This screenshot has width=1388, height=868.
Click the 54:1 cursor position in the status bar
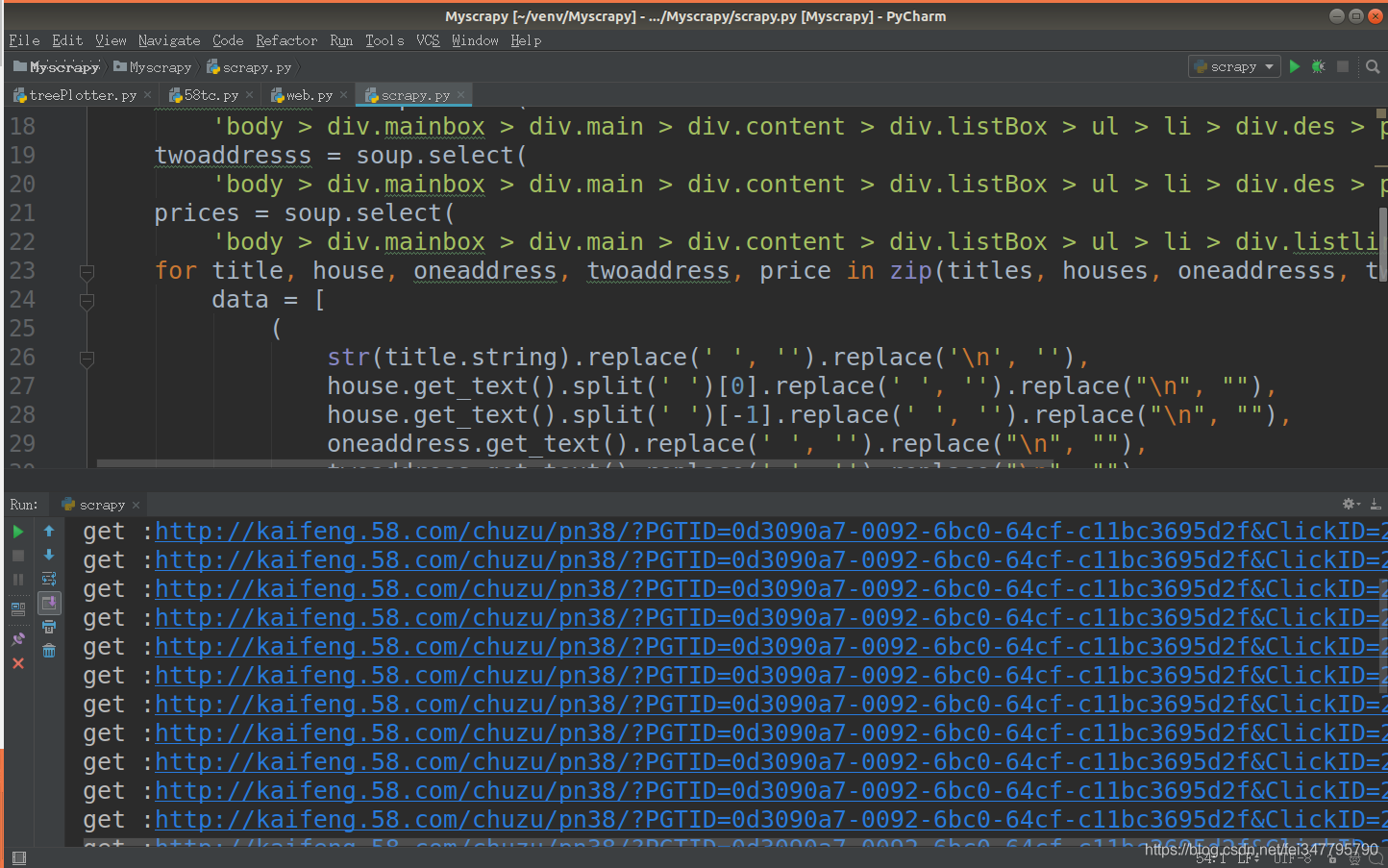(x=1211, y=857)
